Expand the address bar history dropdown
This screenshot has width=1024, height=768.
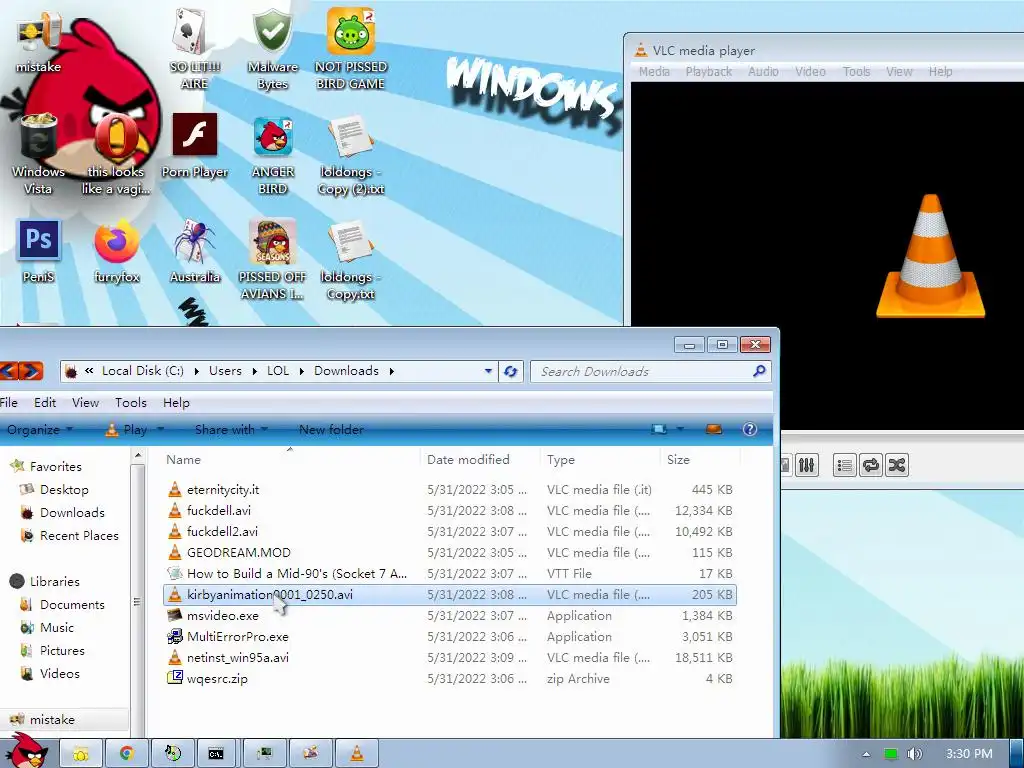pyautogui.click(x=488, y=371)
